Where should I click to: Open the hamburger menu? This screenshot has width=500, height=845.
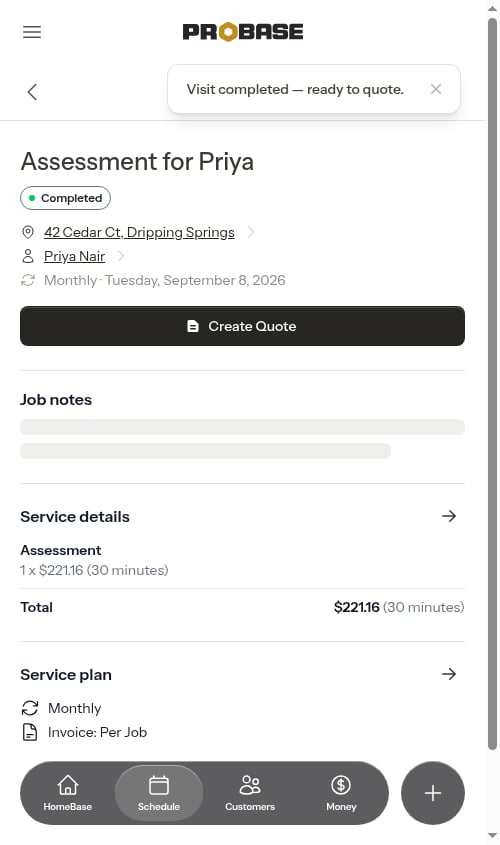[x=32, y=32]
